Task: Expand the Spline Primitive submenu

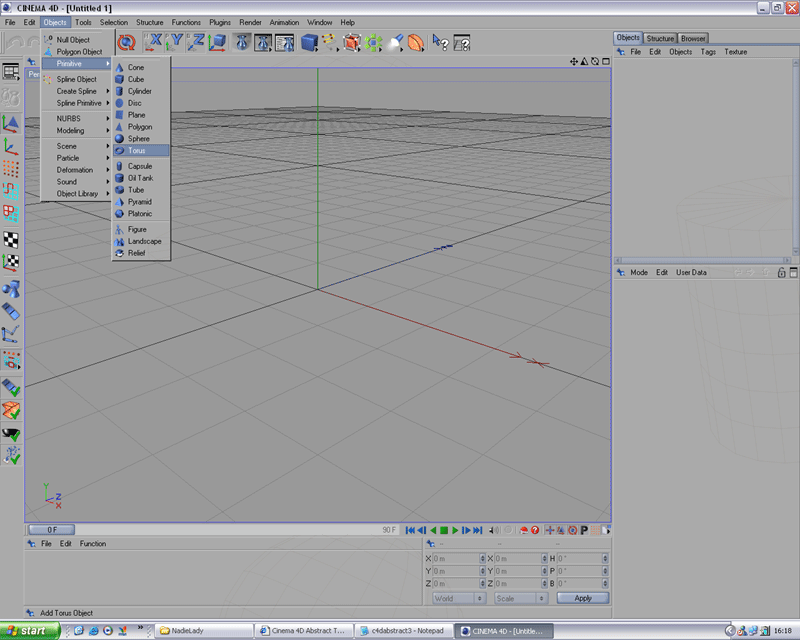Action: [77, 103]
